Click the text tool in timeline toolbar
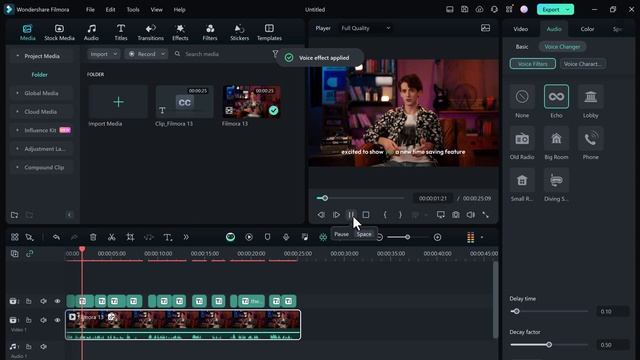 [x=167, y=237]
